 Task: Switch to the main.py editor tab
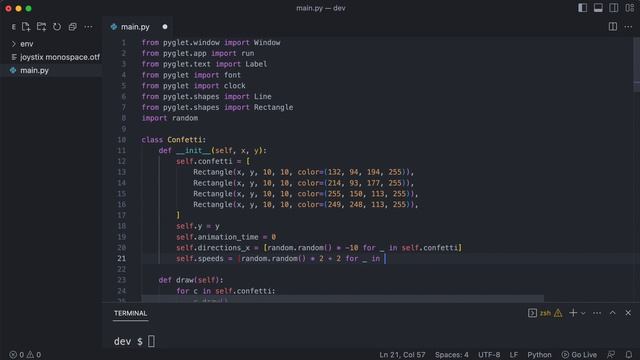click(135, 27)
